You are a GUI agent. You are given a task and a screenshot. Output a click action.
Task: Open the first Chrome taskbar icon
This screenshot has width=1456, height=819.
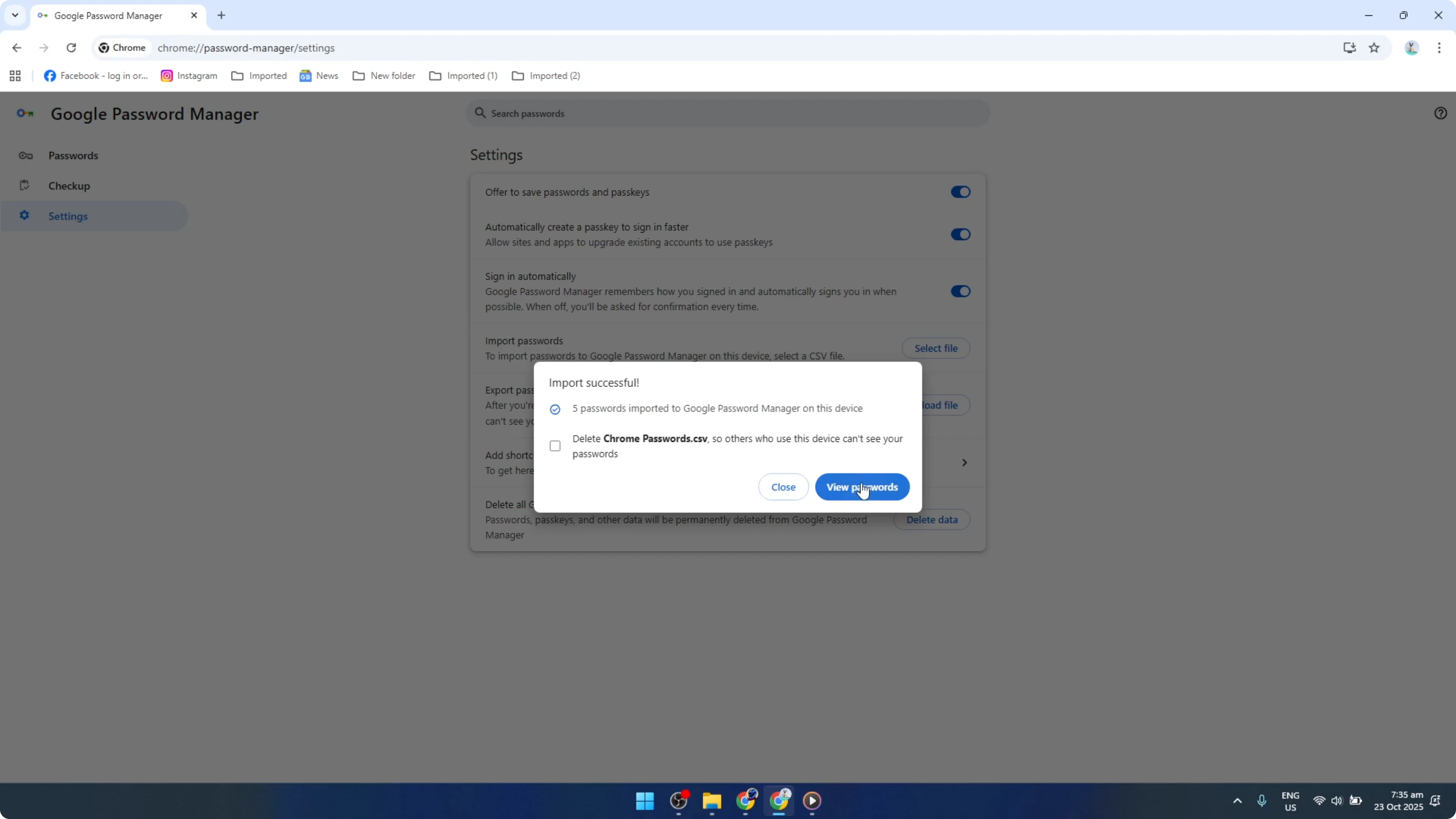pyautogui.click(x=745, y=800)
